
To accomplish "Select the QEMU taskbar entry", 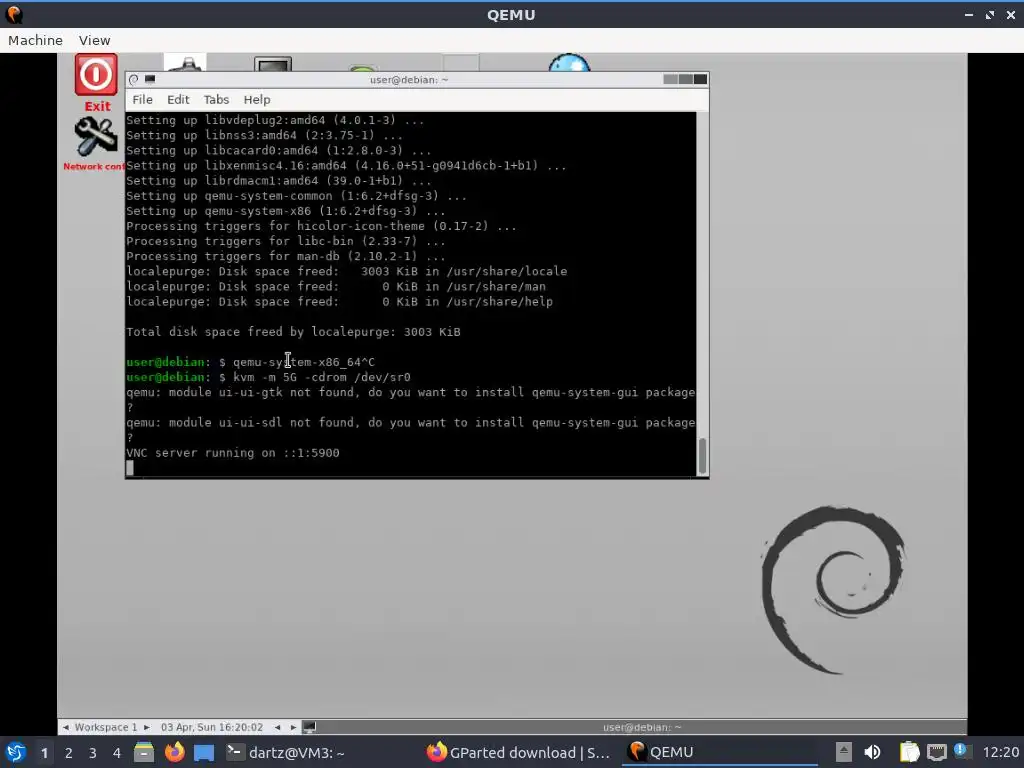I will click(719, 752).
